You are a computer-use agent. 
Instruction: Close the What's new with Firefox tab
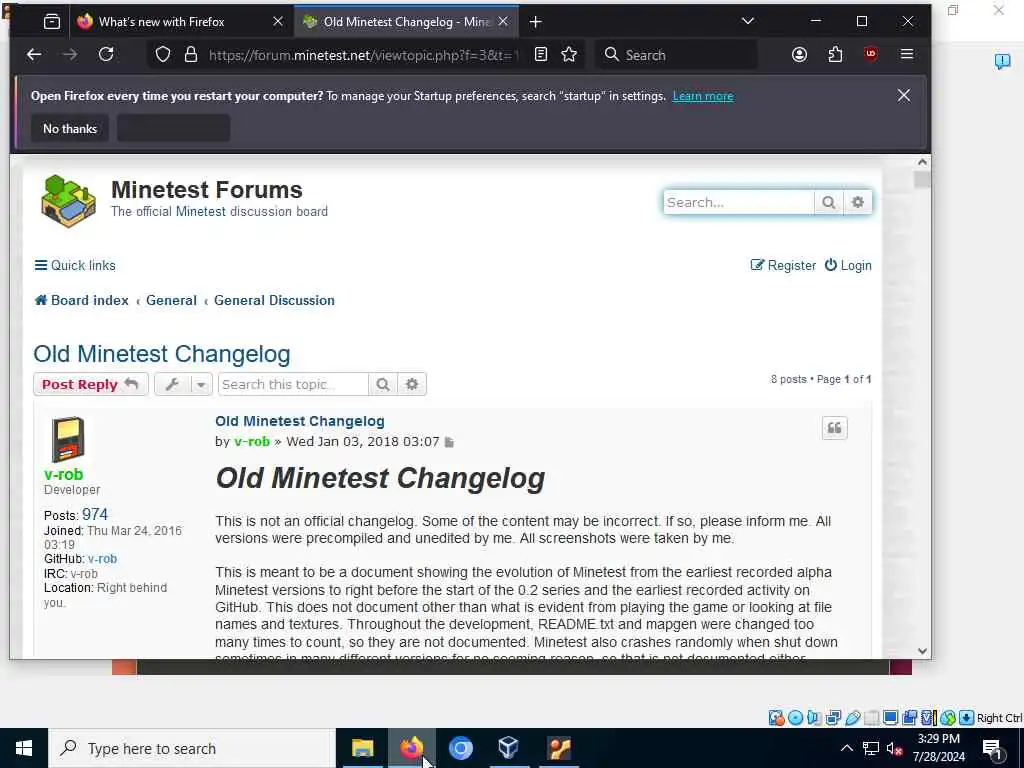[x=278, y=22]
